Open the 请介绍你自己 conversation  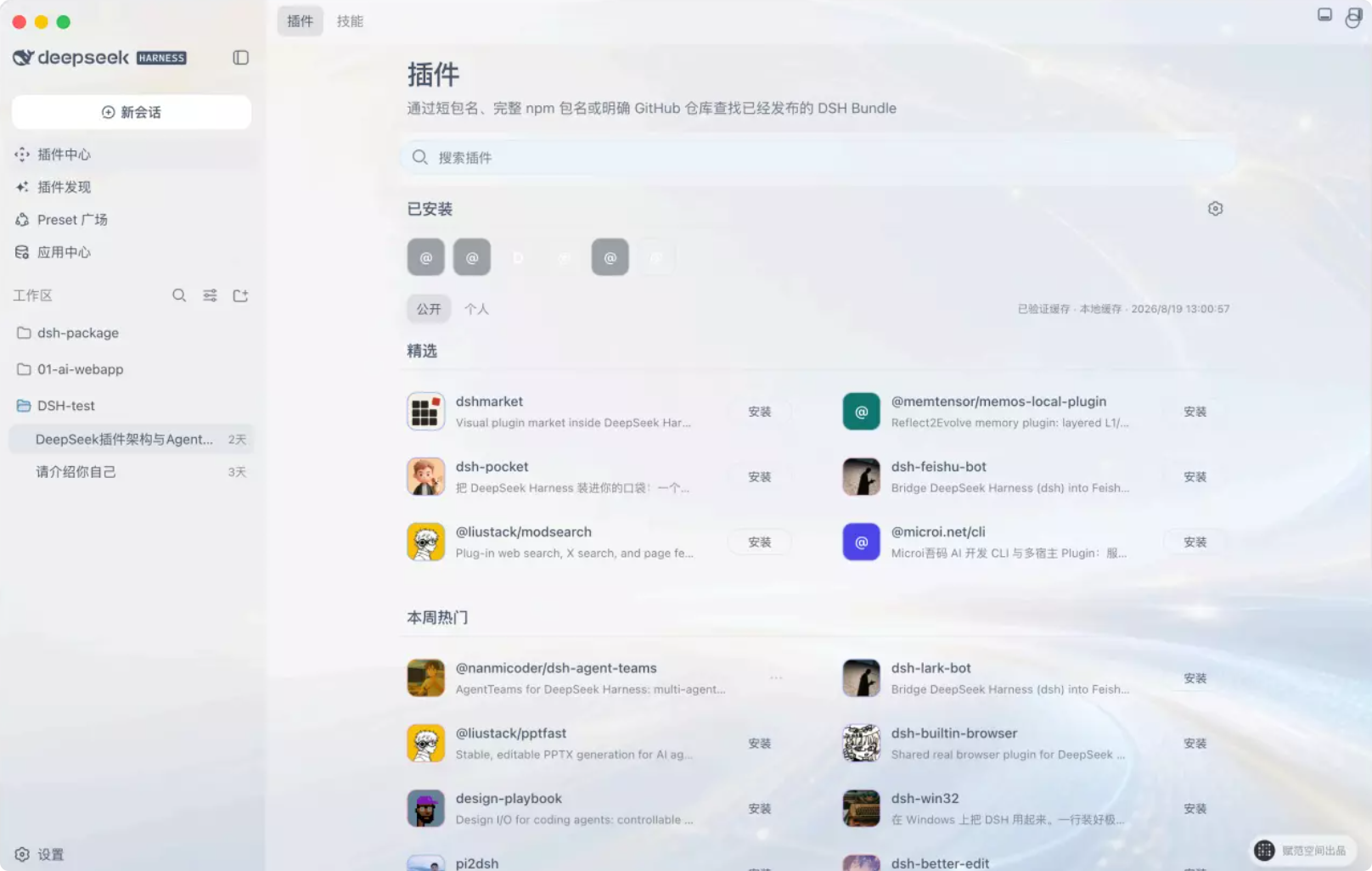tap(132, 472)
